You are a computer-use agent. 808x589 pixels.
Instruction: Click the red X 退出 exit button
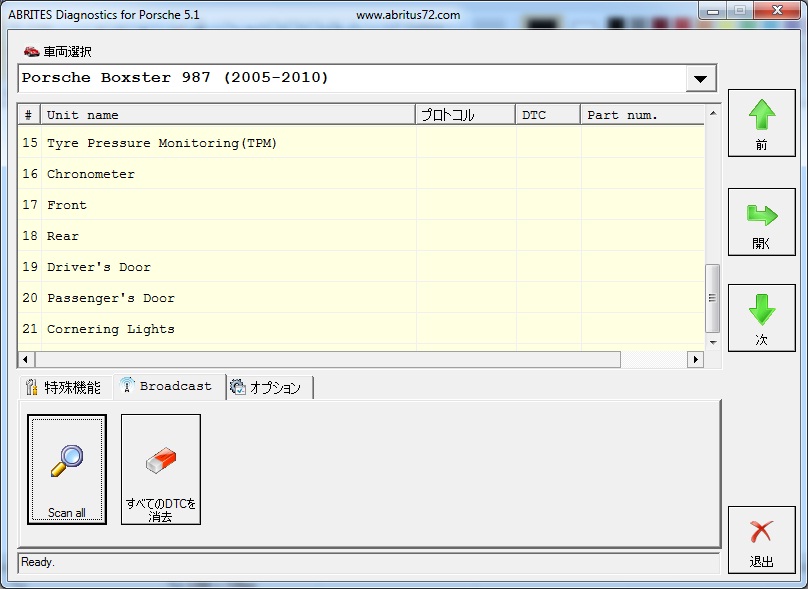tap(762, 540)
